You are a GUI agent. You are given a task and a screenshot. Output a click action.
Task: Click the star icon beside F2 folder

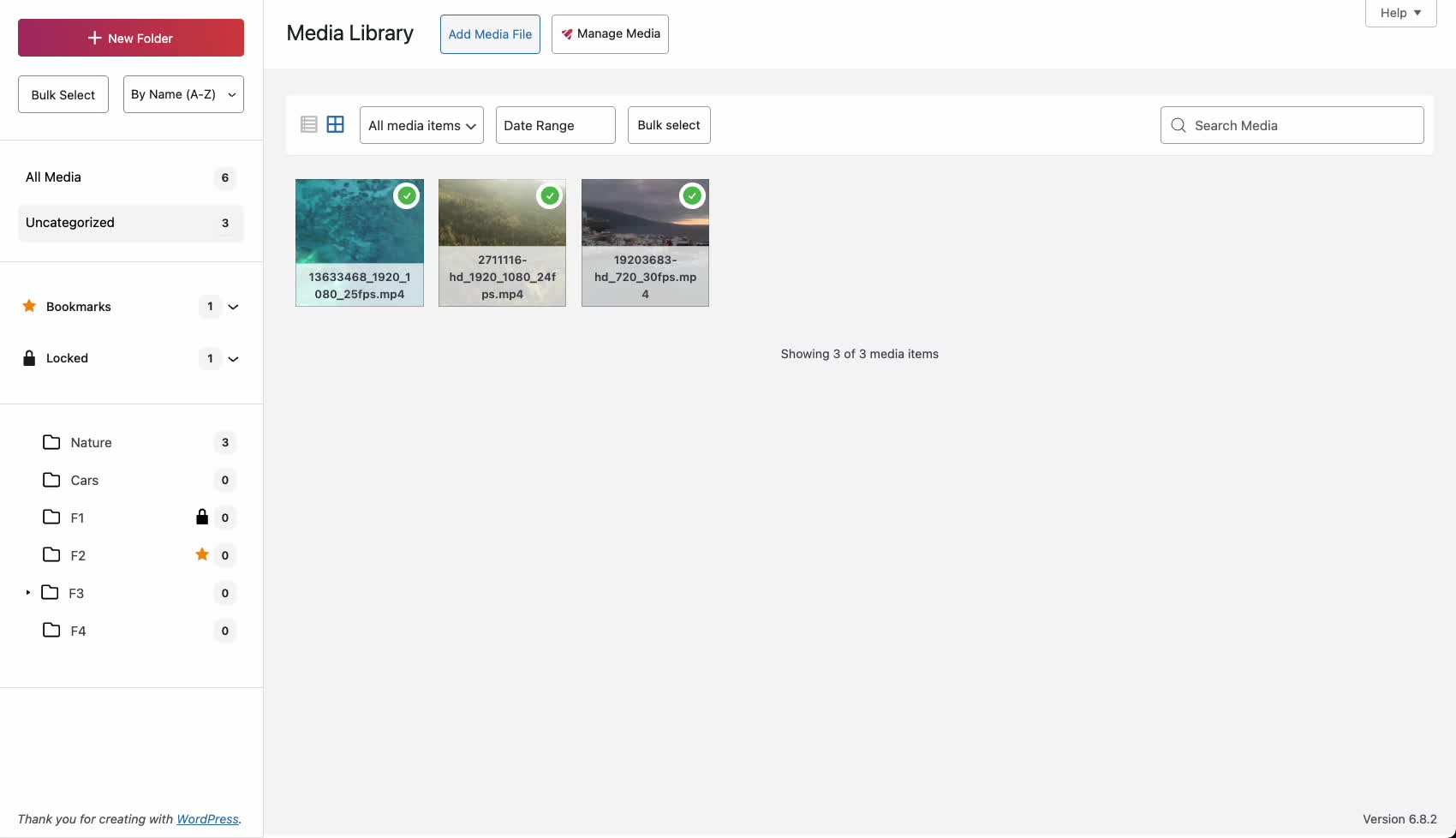click(x=202, y=554)
